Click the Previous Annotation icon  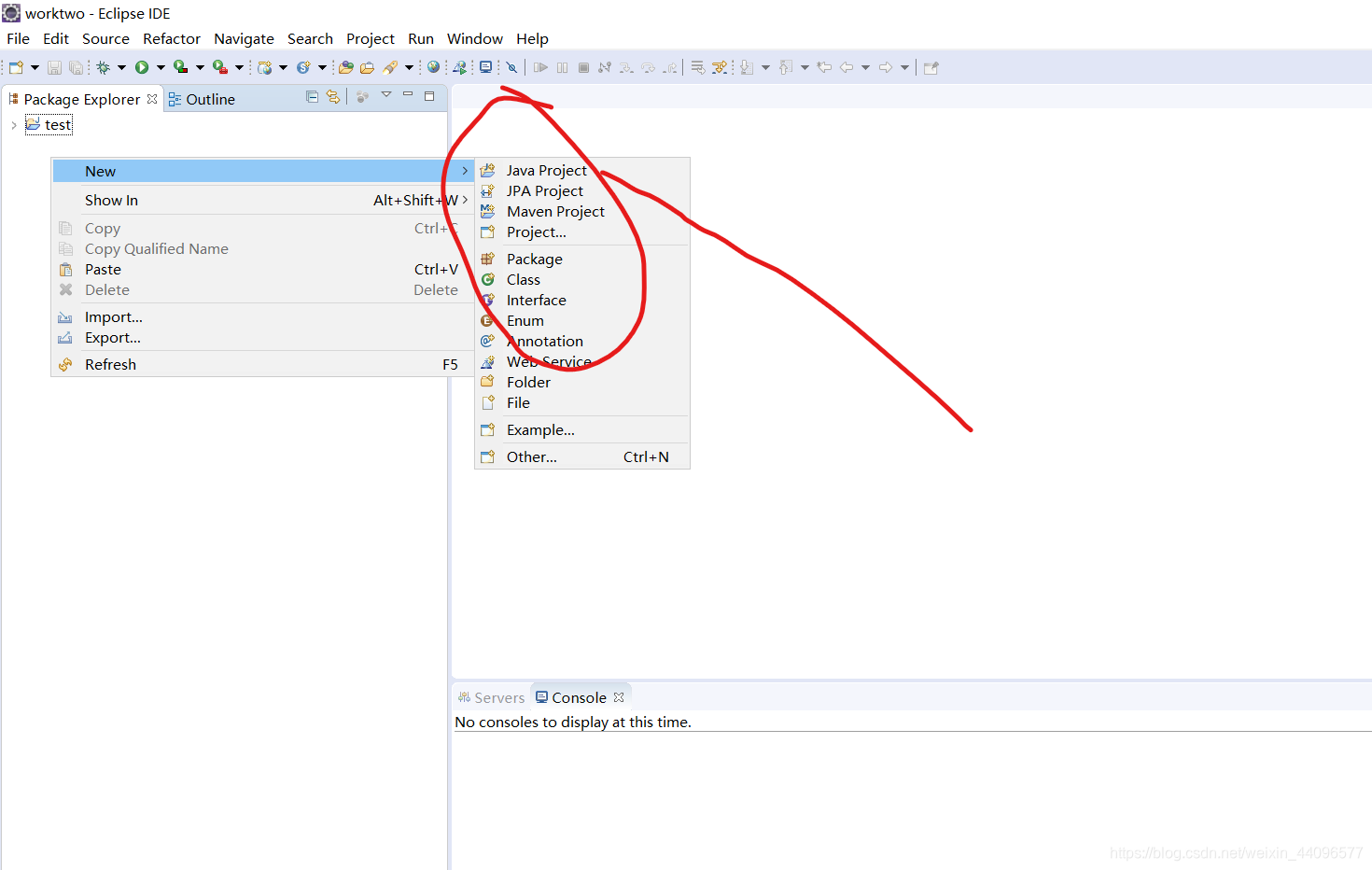(x=785, y=67)
